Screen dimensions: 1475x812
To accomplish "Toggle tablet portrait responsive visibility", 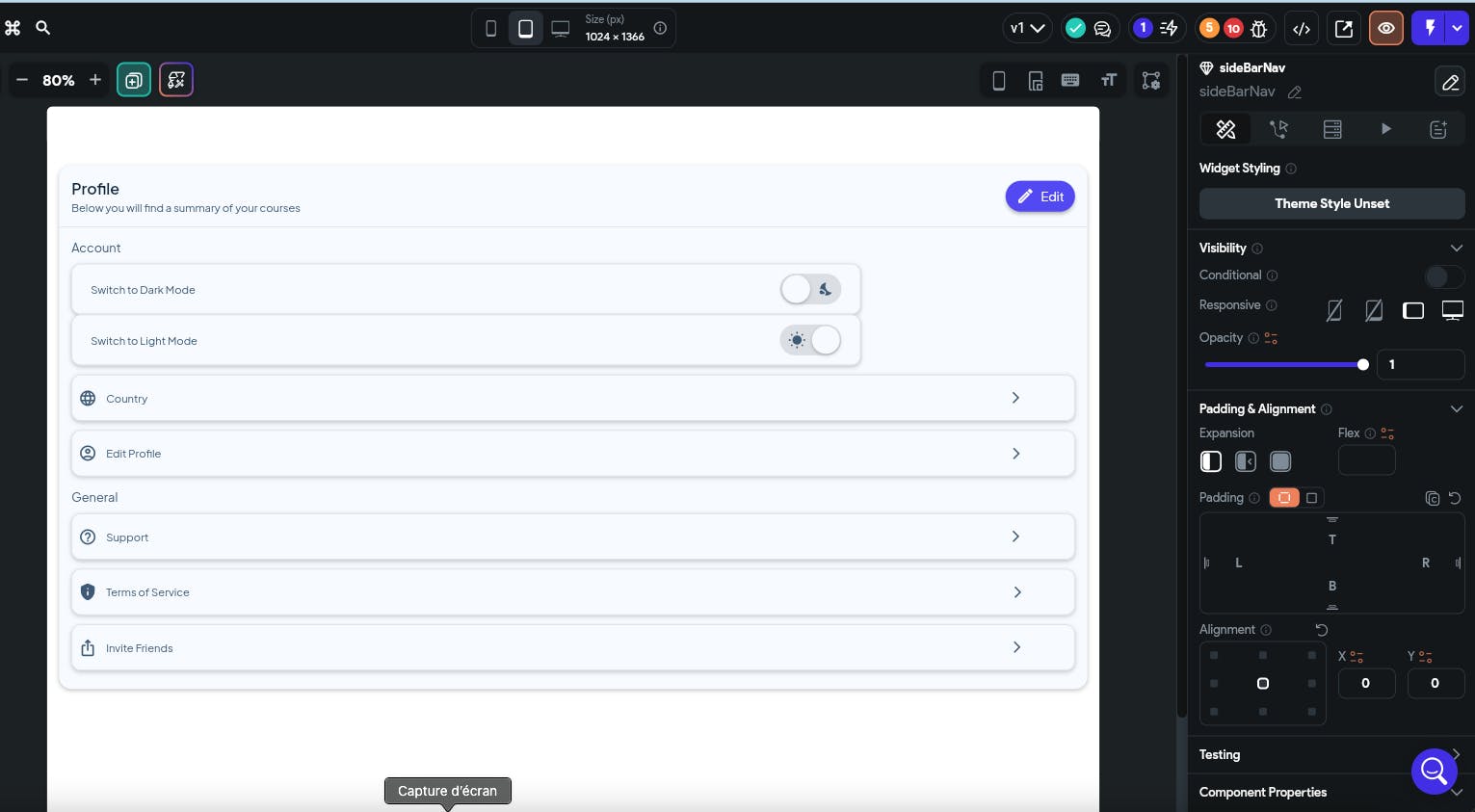I will pos(1374,310).
